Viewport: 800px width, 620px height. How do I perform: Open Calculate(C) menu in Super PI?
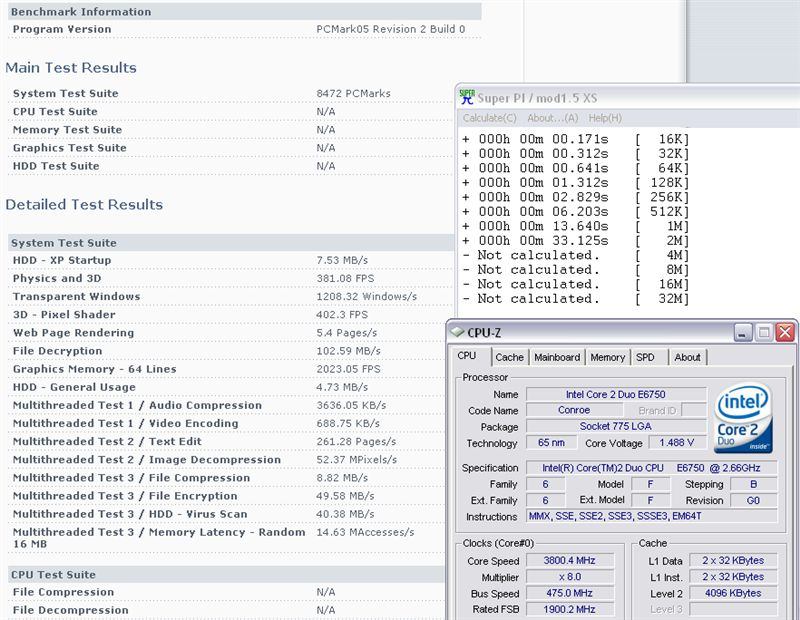489,118
